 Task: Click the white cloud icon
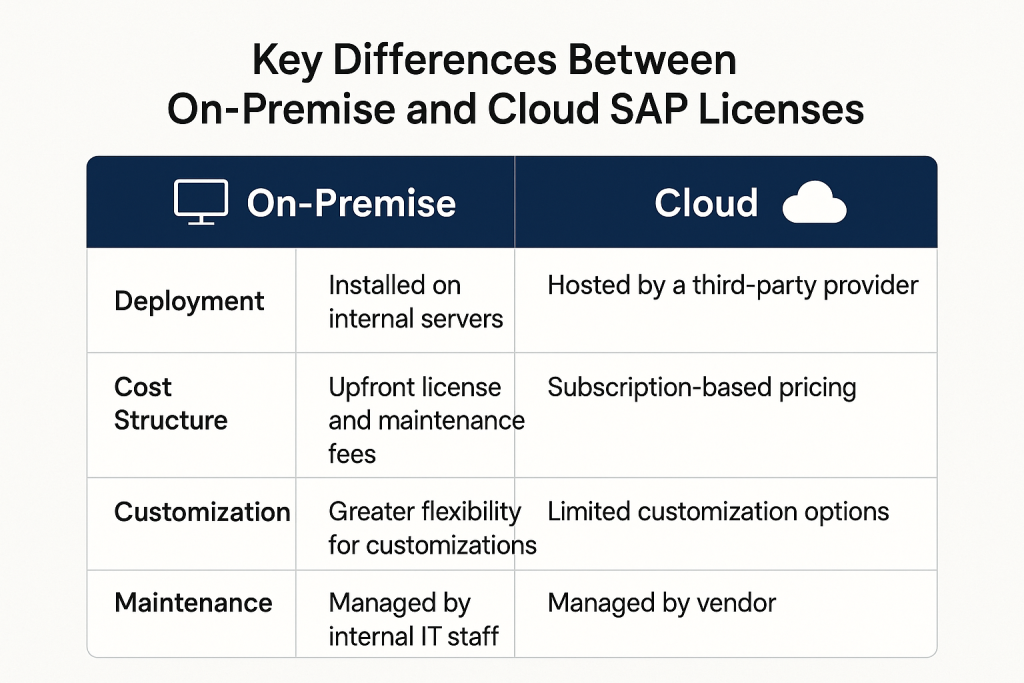coord(814,202)
